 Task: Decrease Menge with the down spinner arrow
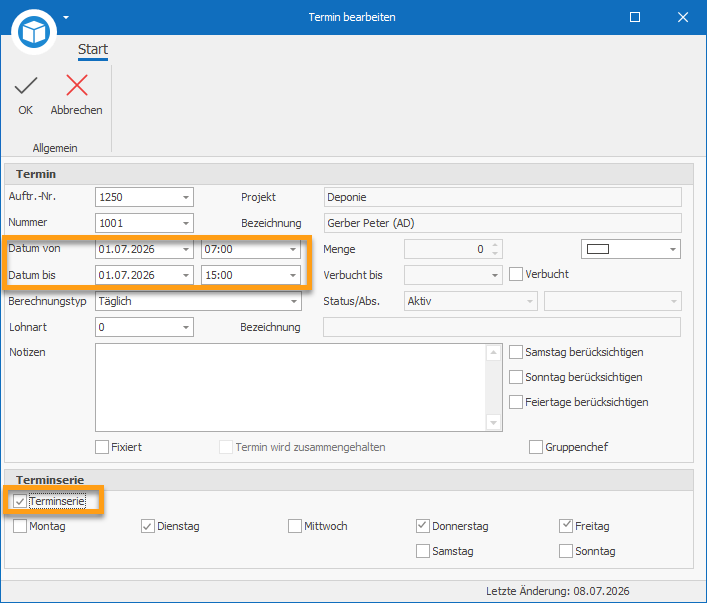click(x=495, y=253)
